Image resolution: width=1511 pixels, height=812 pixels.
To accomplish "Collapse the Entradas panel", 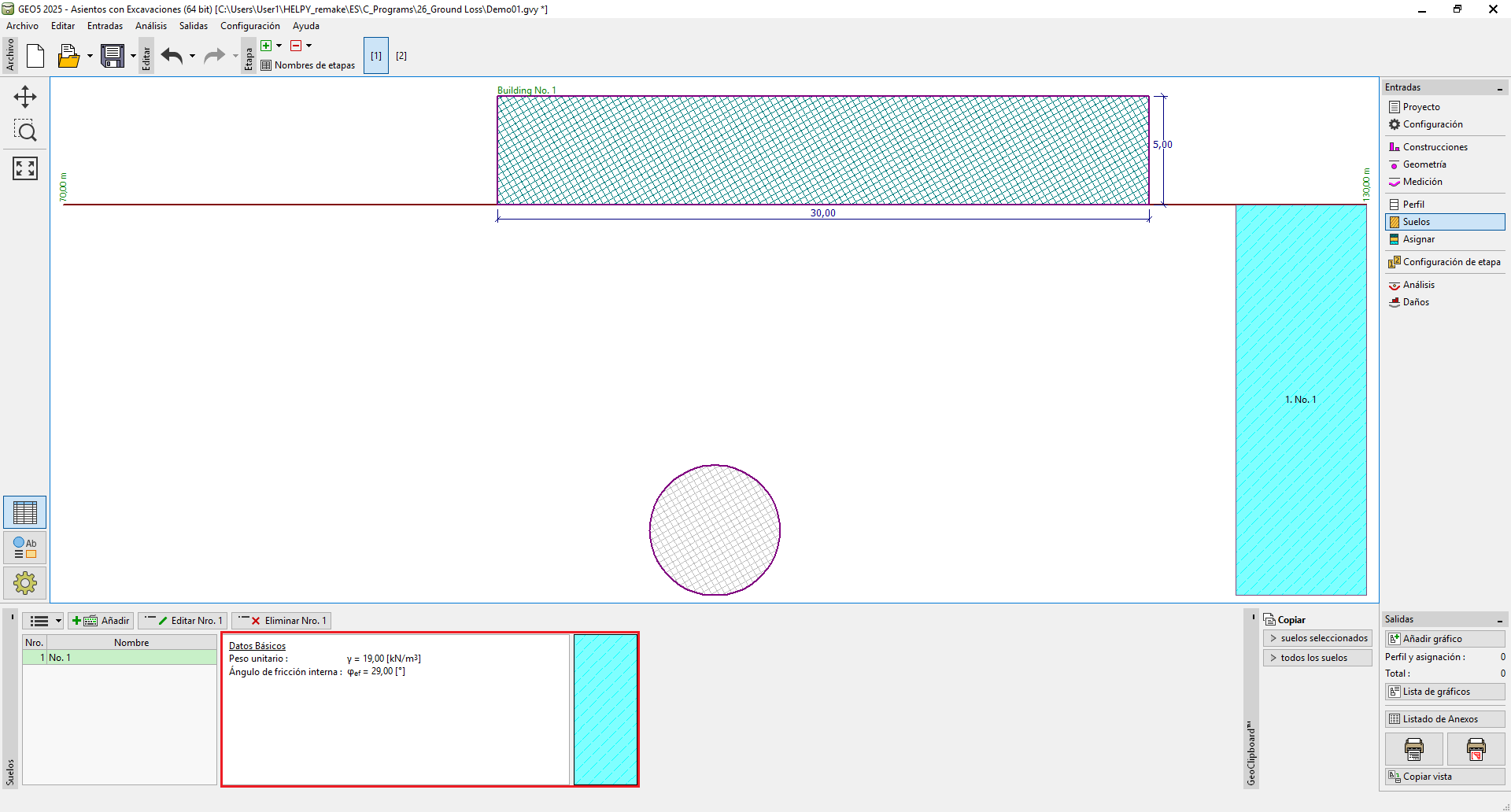I will pyautogui.click(x=1499, y=88).
